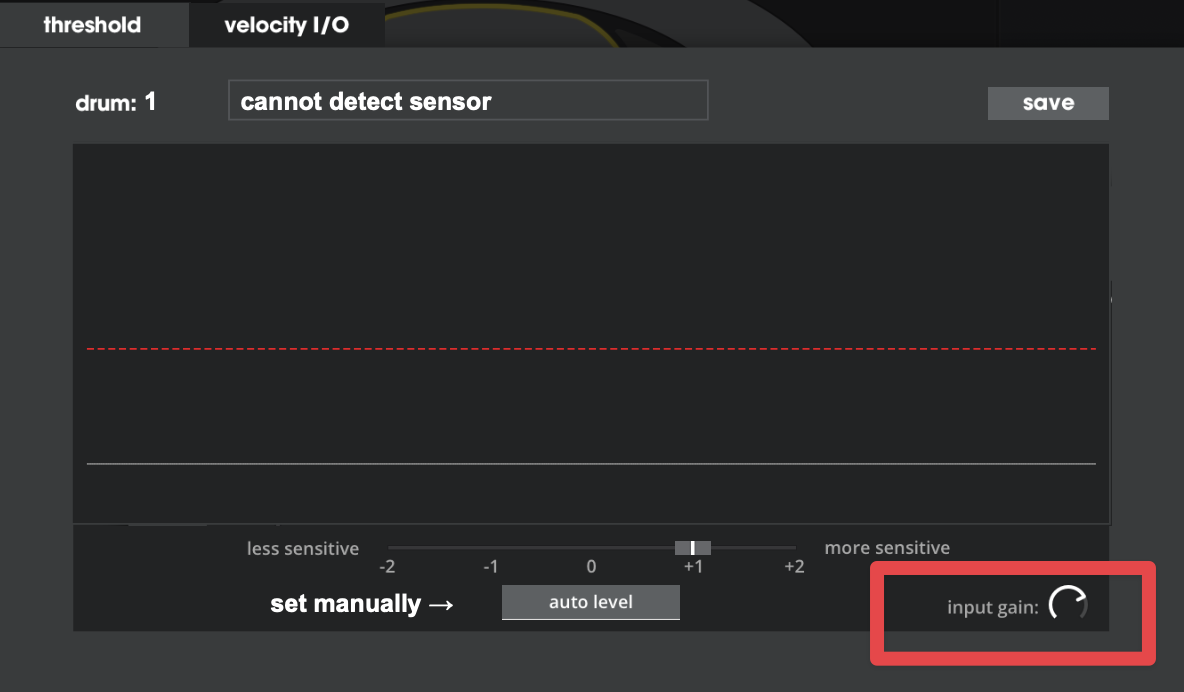
Task: Select the 'cannot detect sensor' text field
Action: click(468, 100)
